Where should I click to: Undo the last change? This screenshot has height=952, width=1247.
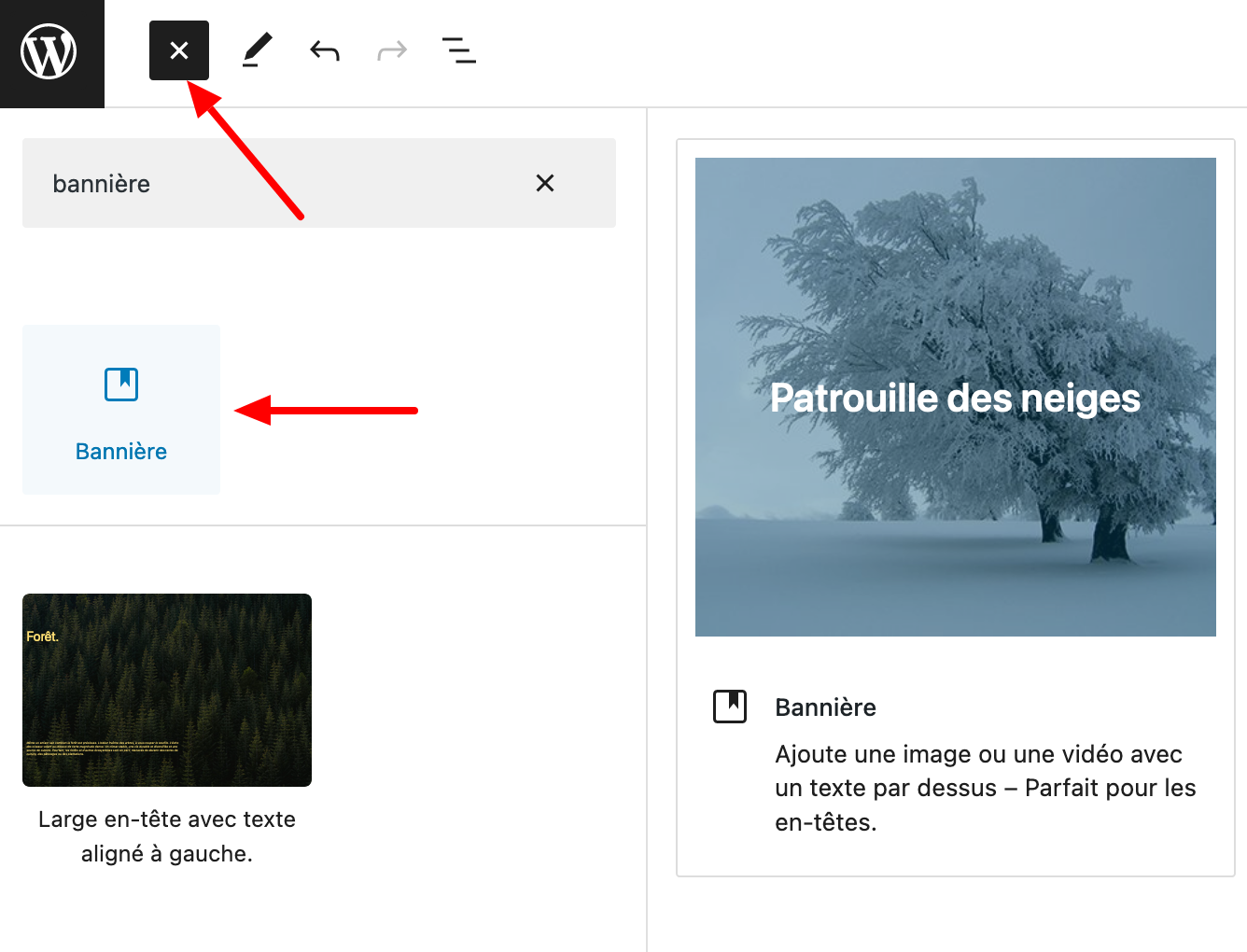point(325,50)
